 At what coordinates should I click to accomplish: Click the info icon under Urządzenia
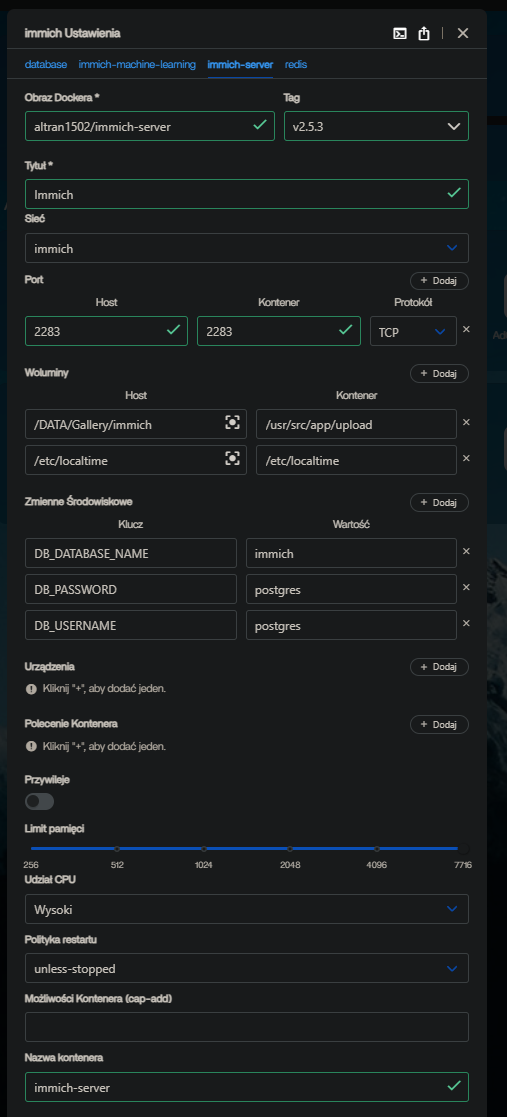[31, 690]
